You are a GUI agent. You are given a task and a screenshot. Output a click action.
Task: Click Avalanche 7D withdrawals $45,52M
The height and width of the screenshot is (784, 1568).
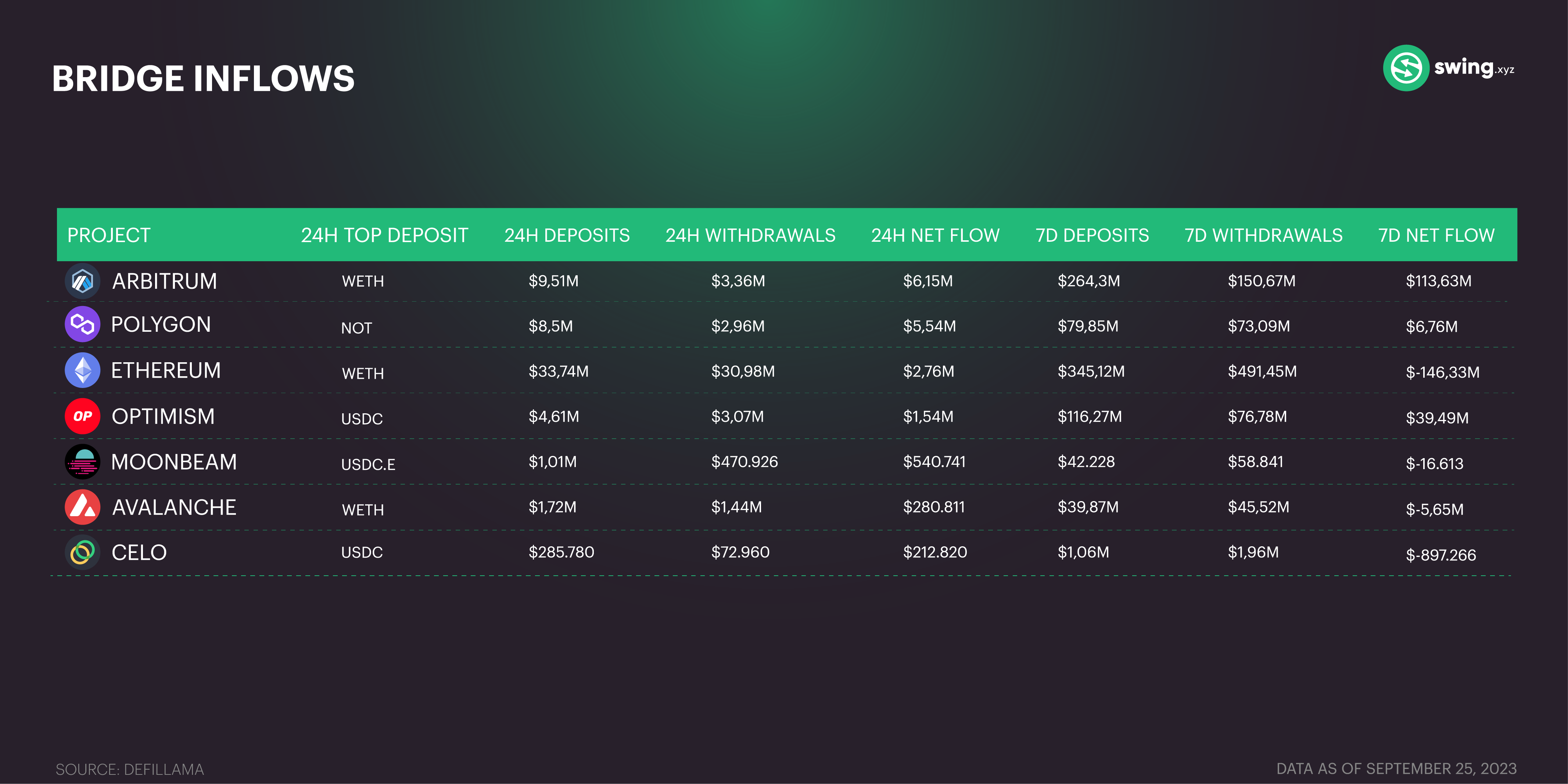(x=1259, y=507)
